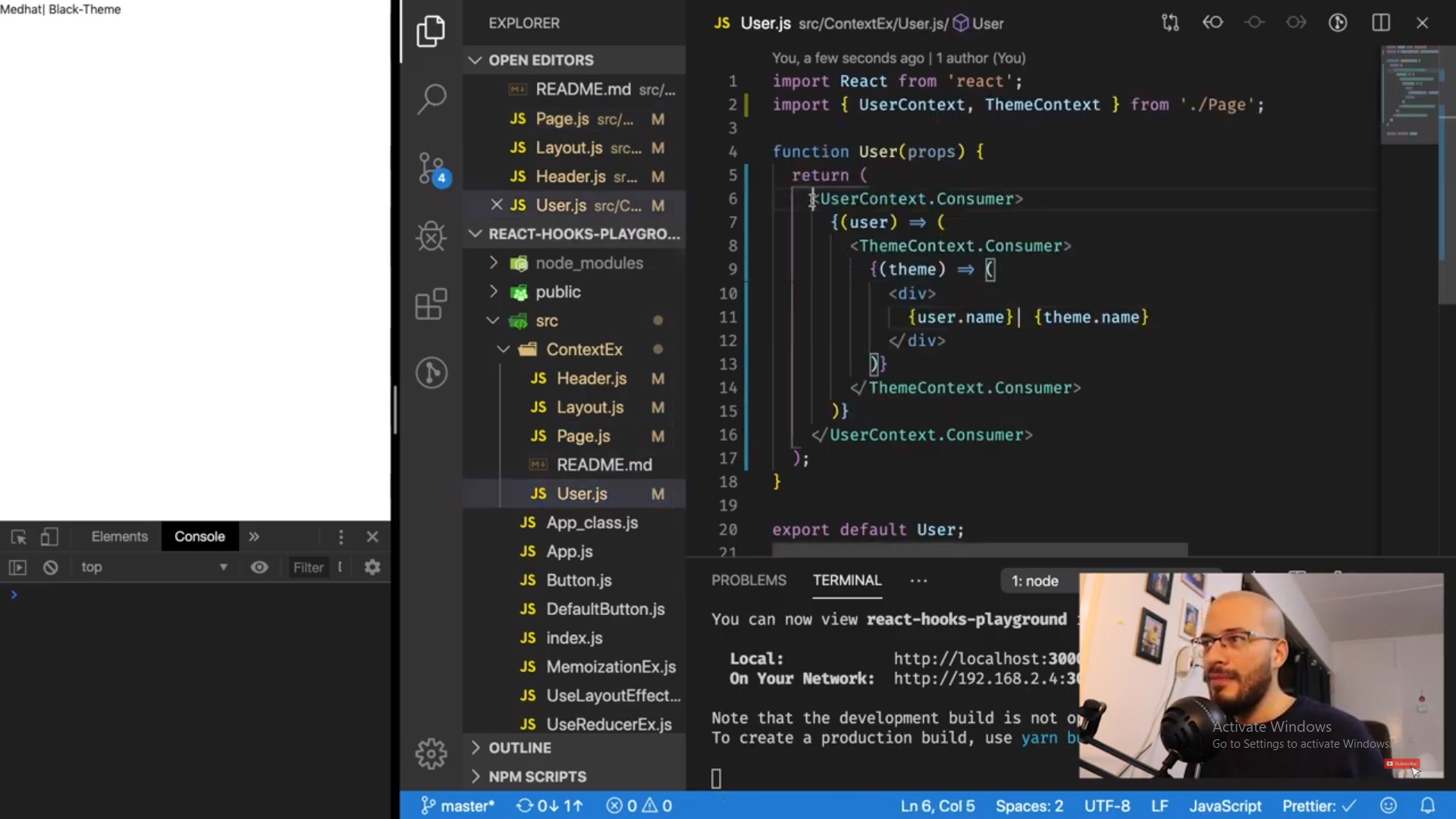1456x819 pixels.
Task: Open the Debug view in activity bar
Action: coord(431,235)
